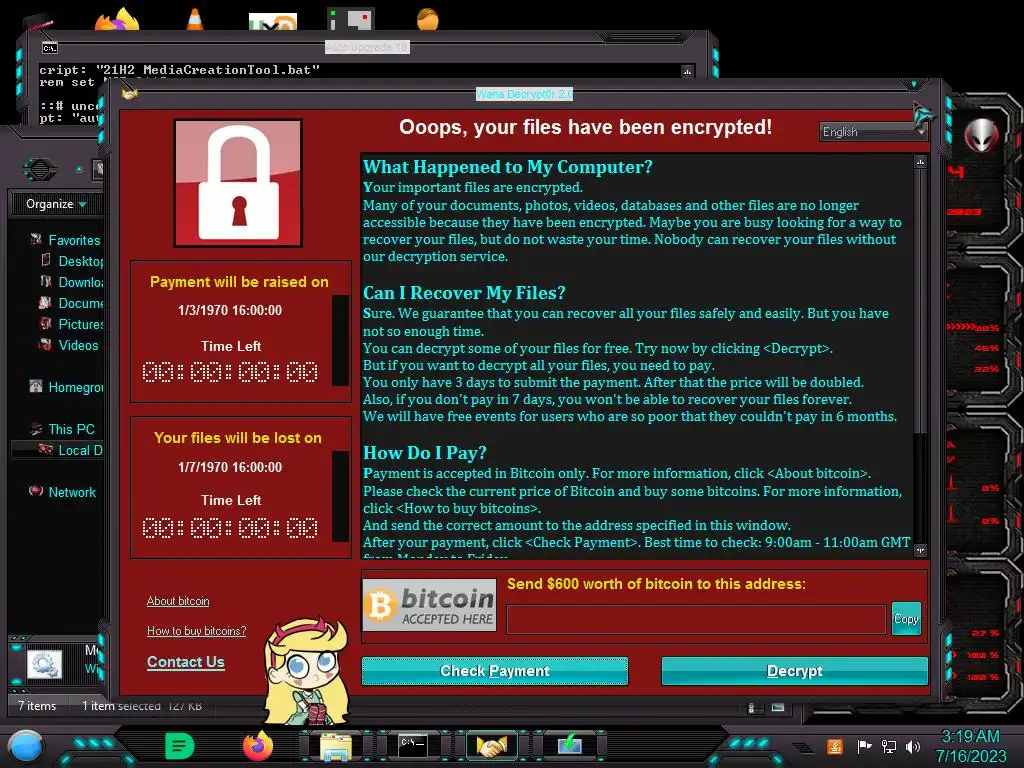Switch to the Command Prompt taskbar button

pos(413,745)
